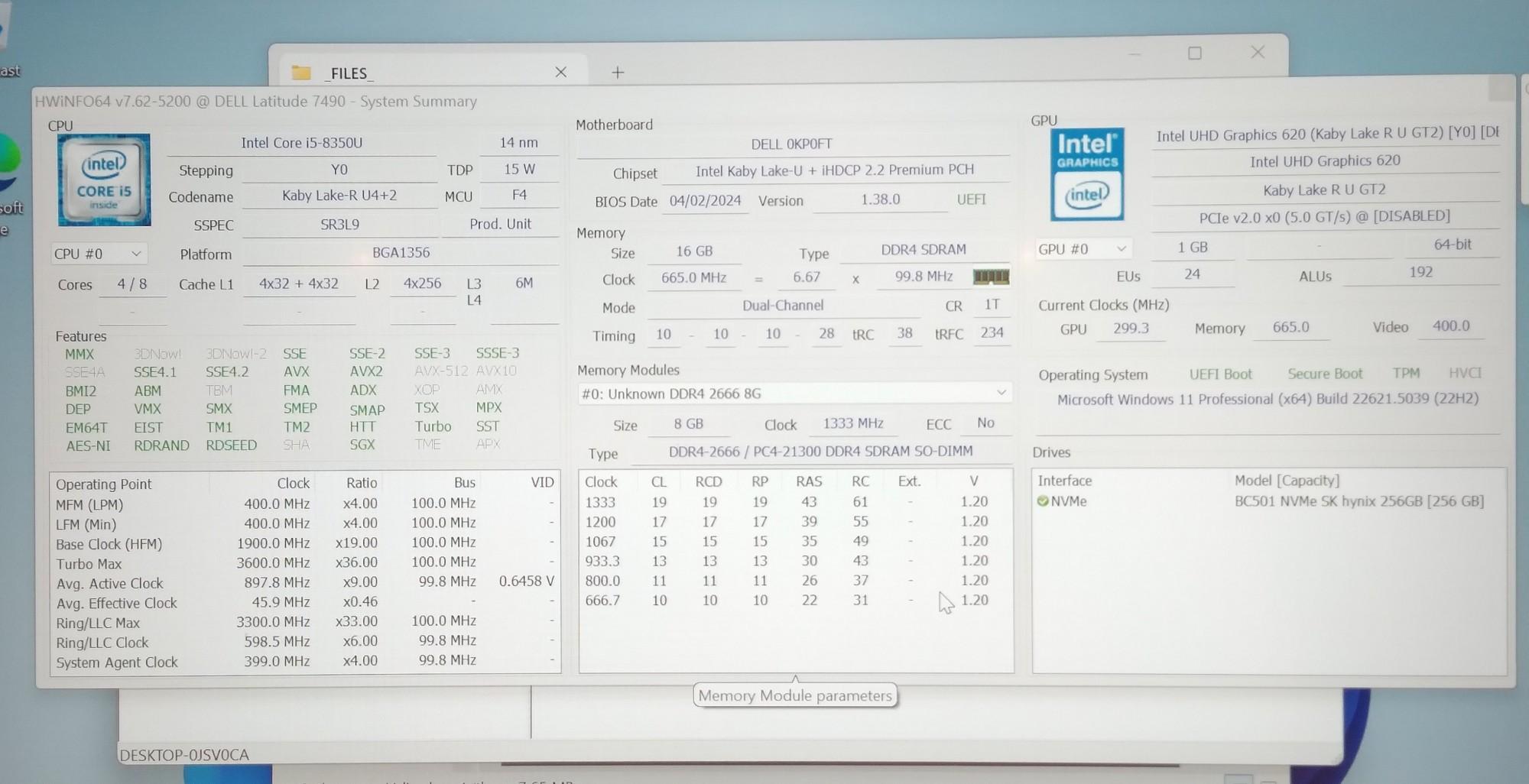Click the UEFI Boot indicator

click(x=1220, y=374)
